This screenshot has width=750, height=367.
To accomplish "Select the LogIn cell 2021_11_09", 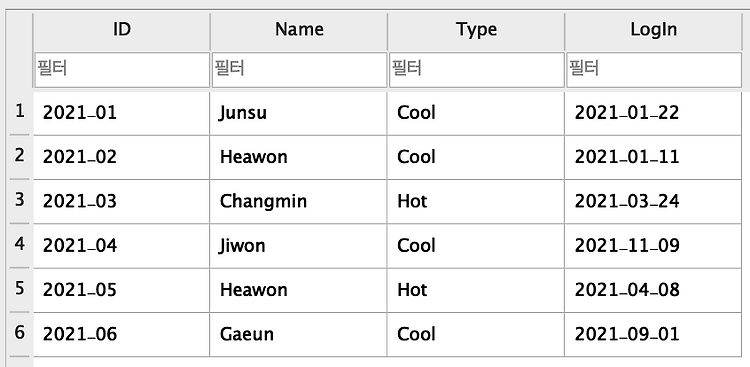I will click(x=653, y=246).
